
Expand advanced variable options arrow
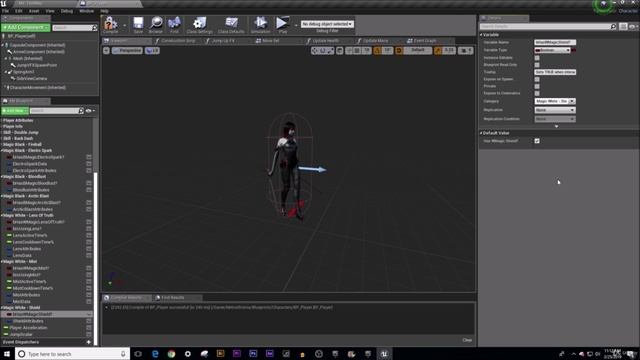[x=556, y=127]
